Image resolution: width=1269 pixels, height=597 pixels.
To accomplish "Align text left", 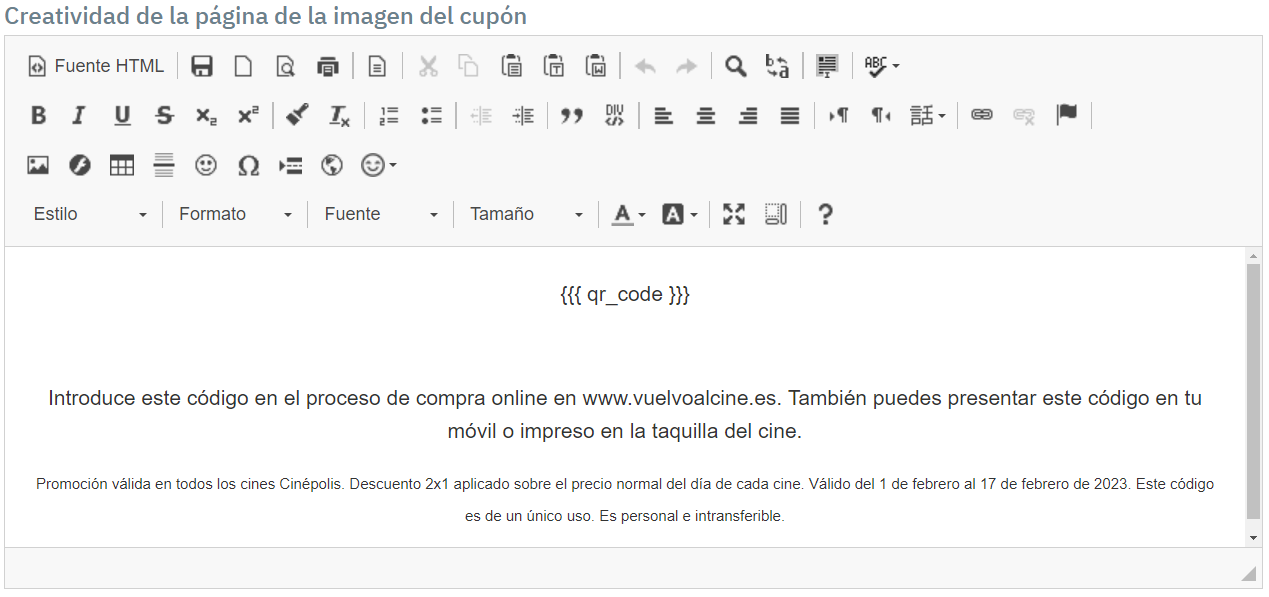I will 663,115.
